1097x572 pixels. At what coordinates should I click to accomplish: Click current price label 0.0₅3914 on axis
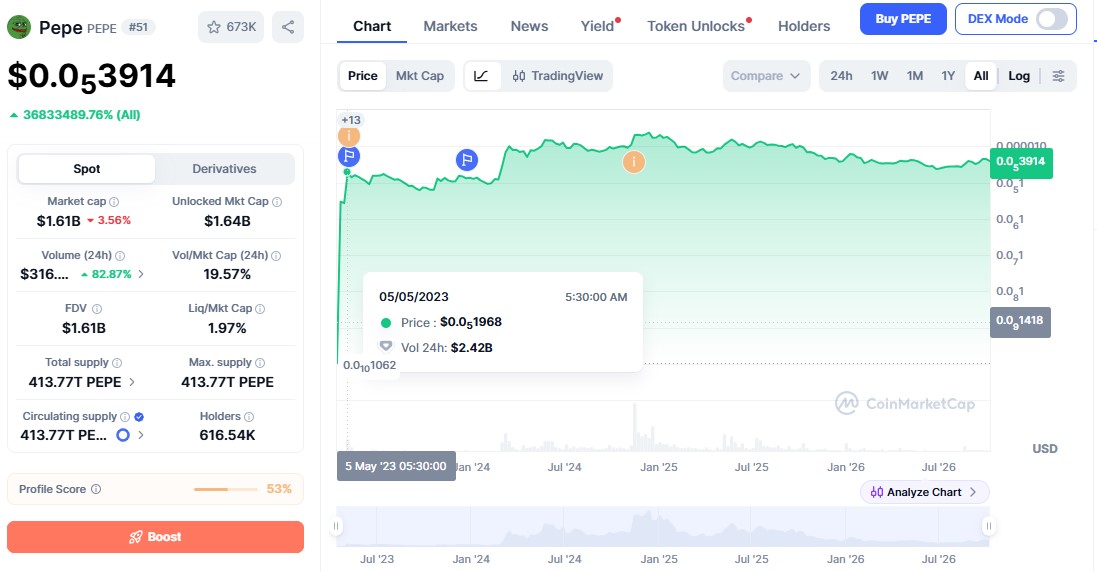pyautogui.click(x=1021, y=163)
